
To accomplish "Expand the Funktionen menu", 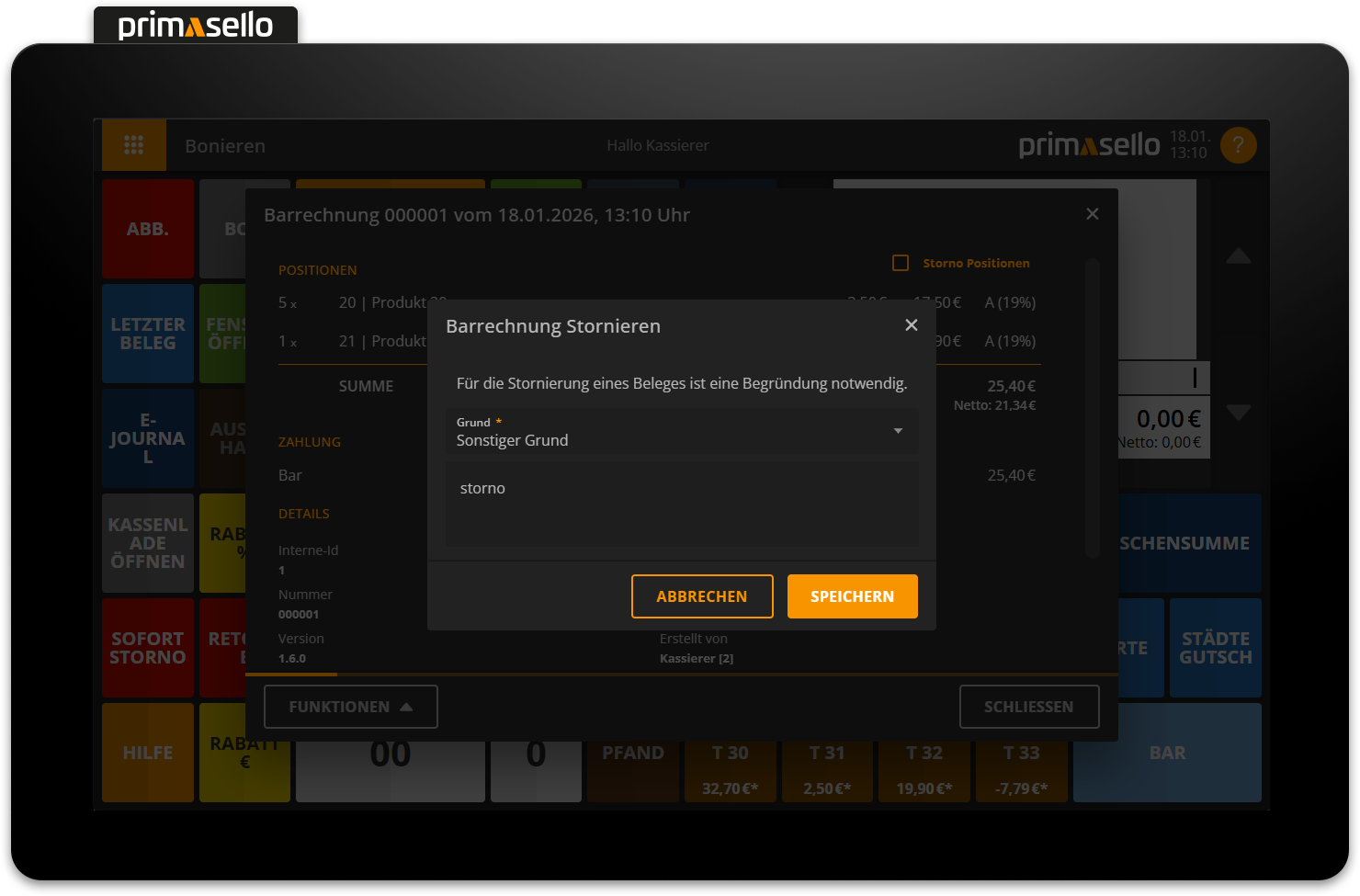I will pos(350,707).
